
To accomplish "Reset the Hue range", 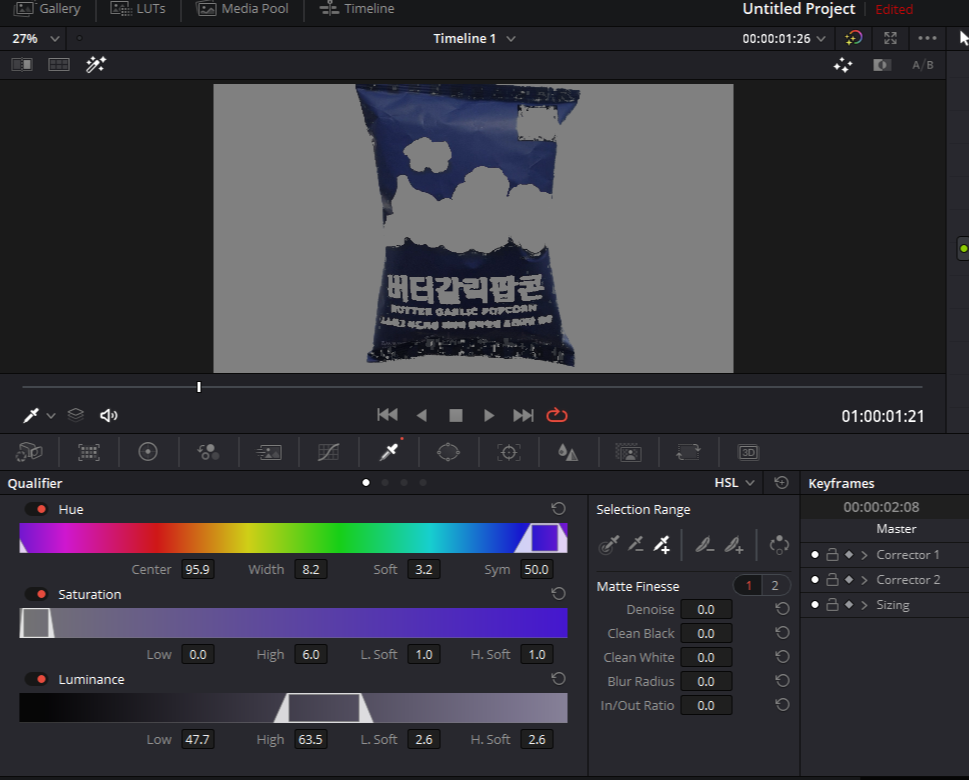I will coord(558,509).
